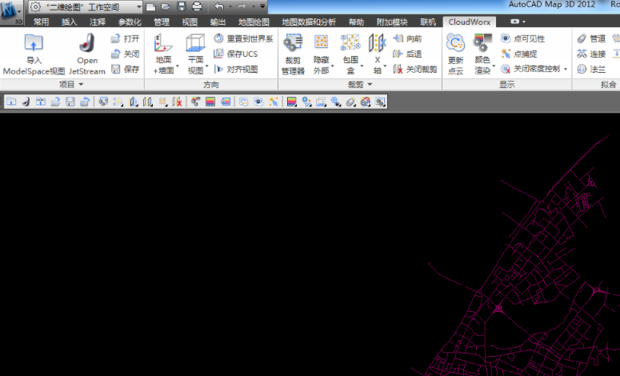
Task: Expand the 平面视图 dropdown
Action: [207, 66]
